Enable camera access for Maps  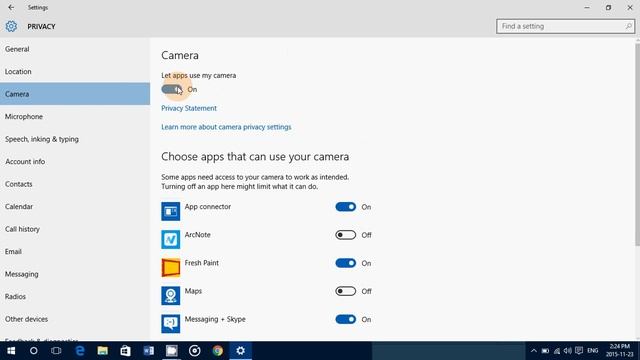[346, 291]
